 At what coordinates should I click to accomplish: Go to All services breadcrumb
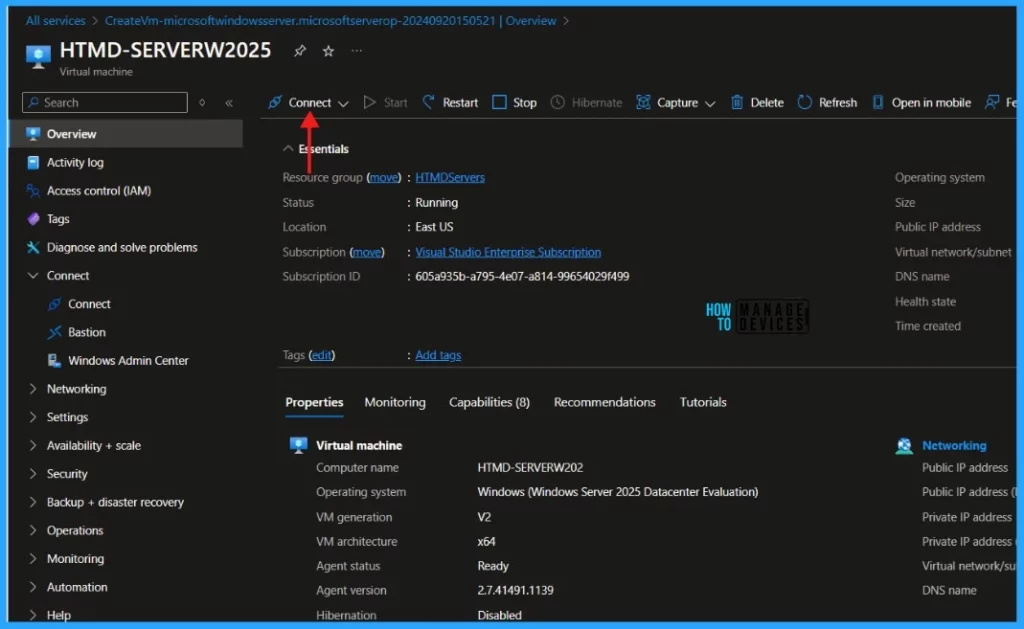pyautogui.click(x=56, y=21)
